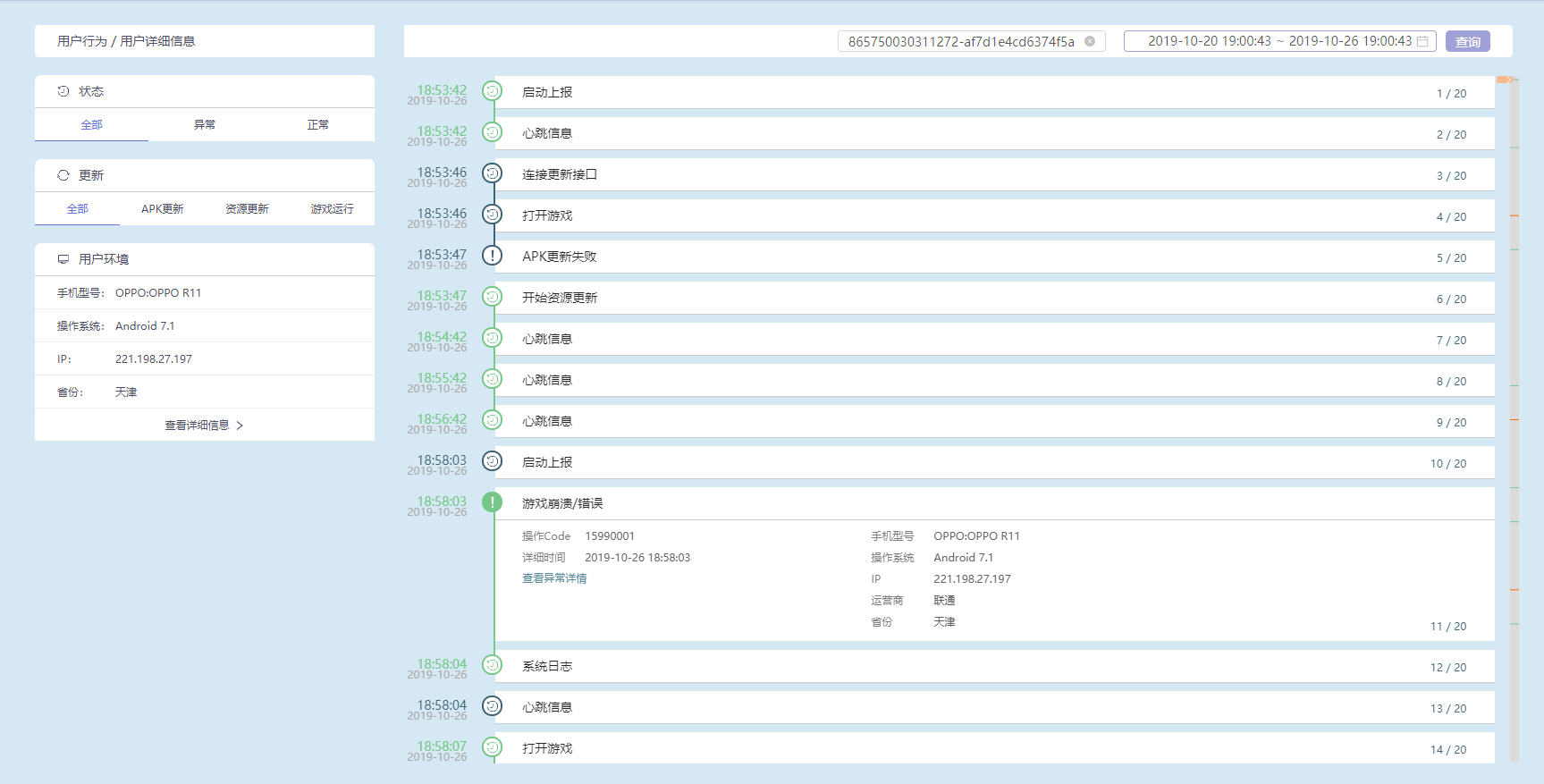Click timeline icon for 连接更新接口
The image size is (1544, 784).
point(492,173)
